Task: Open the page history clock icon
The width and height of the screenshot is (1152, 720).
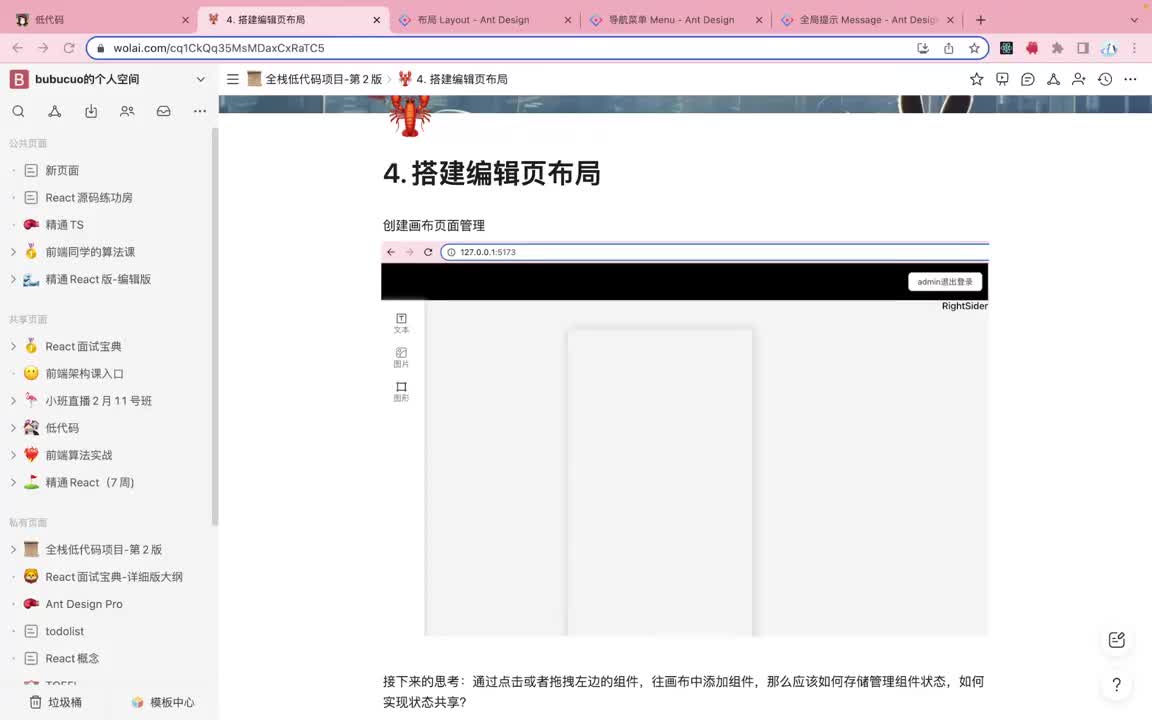Action: (x=1105, y=79)
